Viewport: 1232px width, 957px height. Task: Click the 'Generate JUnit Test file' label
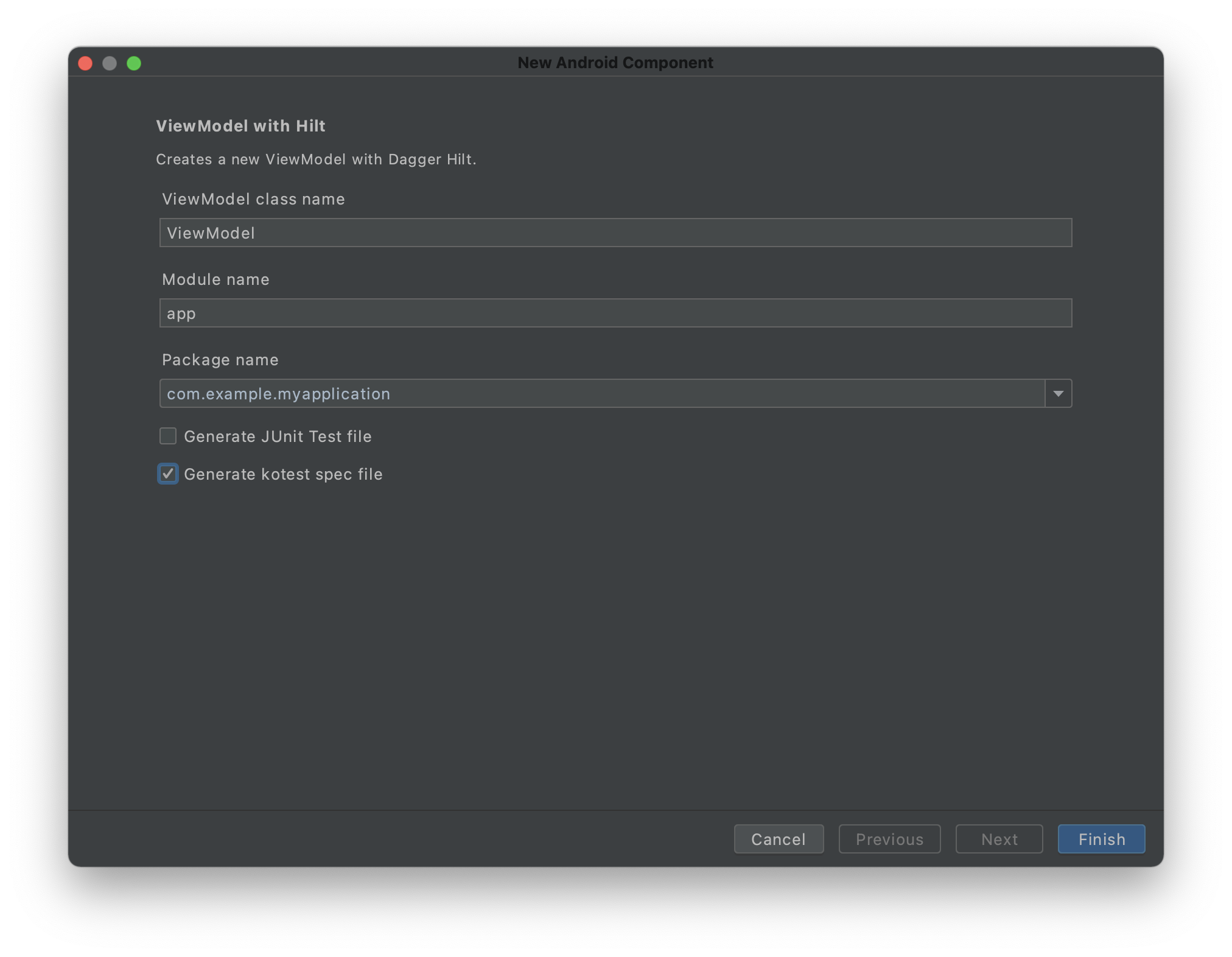[278, 436]
